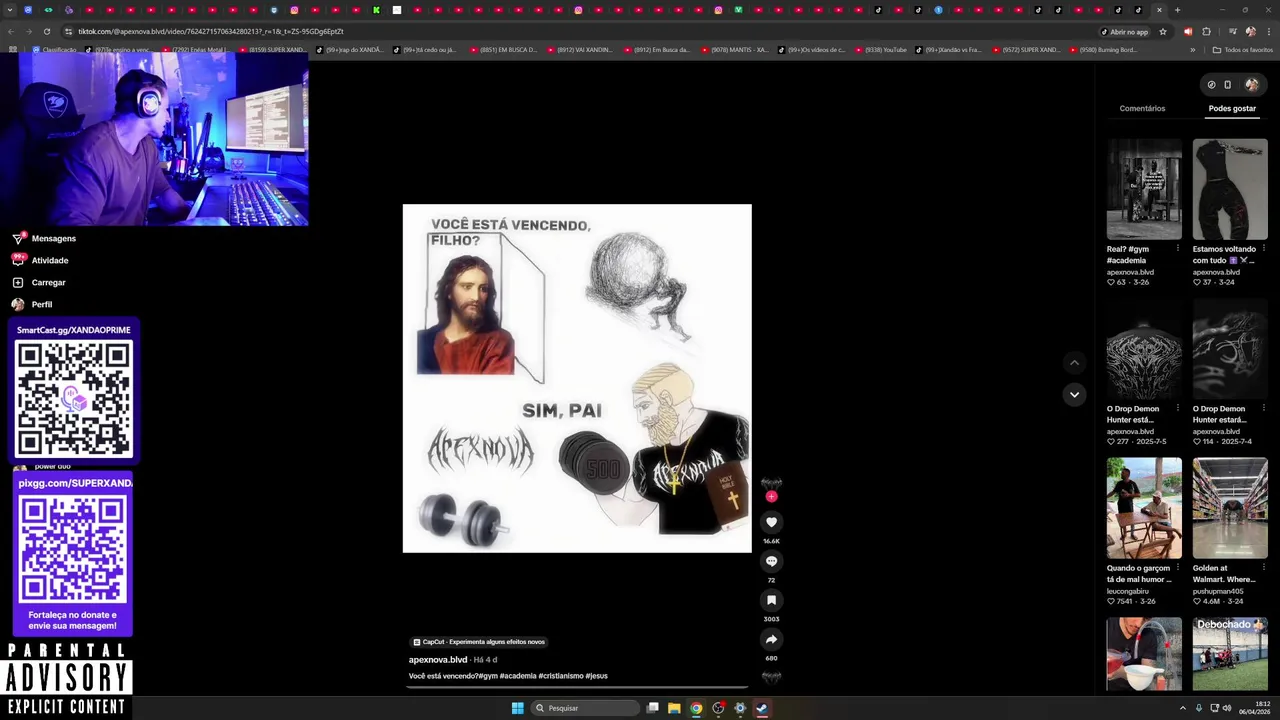Open Steam from the taskbar
Image resolution: width=1280 pixels, height=720 pixels.
(x=762, y=708)
